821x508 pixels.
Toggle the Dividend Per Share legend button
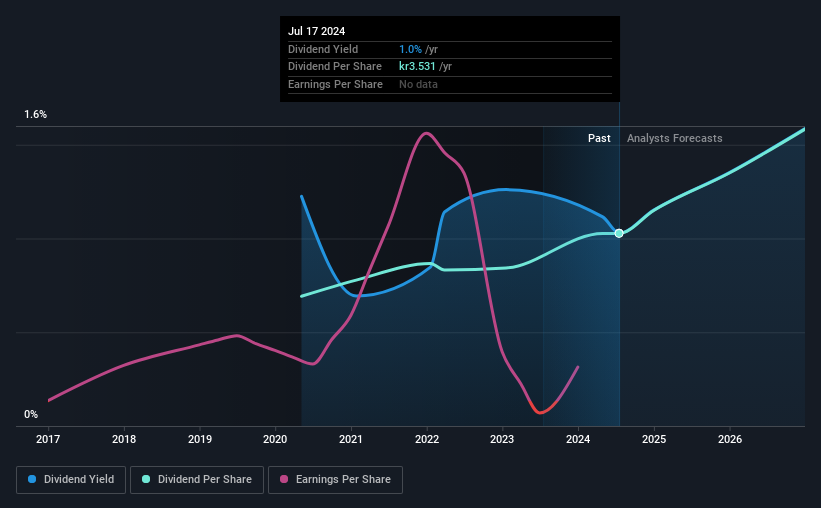(197, 480)
